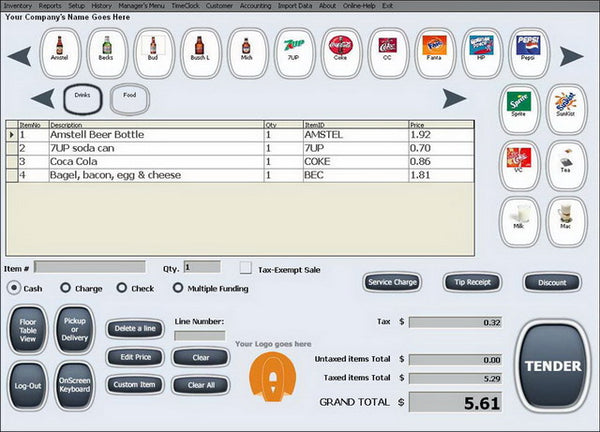The height and width of the screenshot is (432, 600).
Task: Select the Sprite item icon
Action: (x=520, y=109)
